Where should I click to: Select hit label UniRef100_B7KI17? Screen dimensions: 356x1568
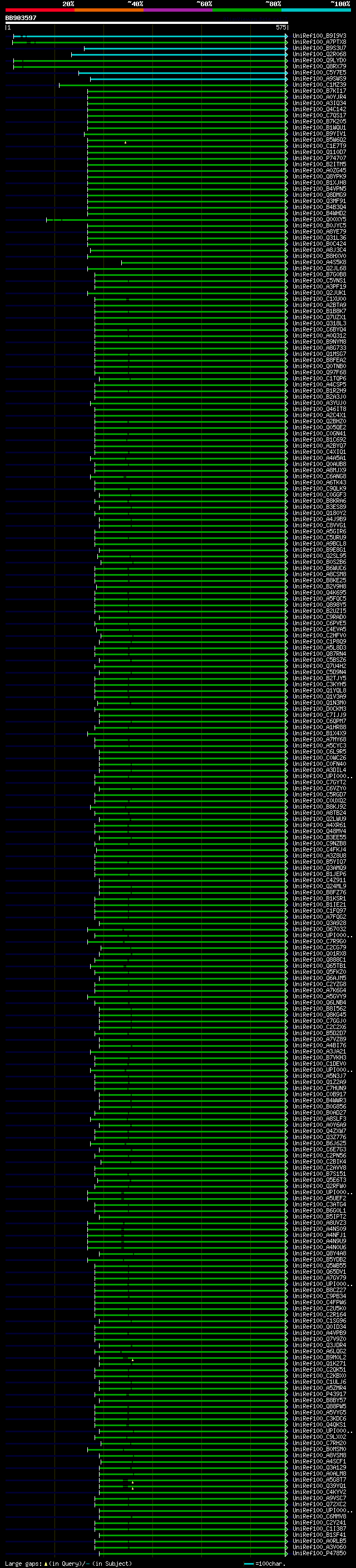[x=319, y=91]
